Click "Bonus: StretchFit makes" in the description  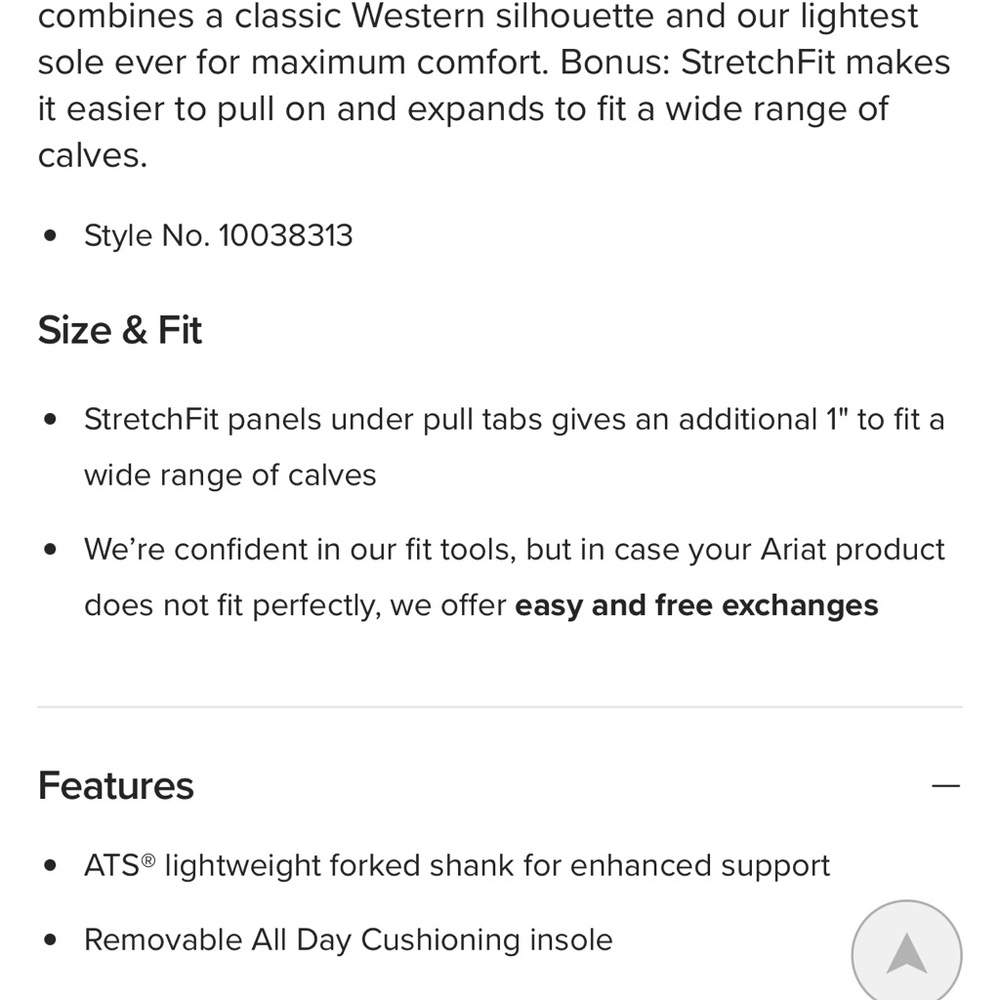click(755, 62)
